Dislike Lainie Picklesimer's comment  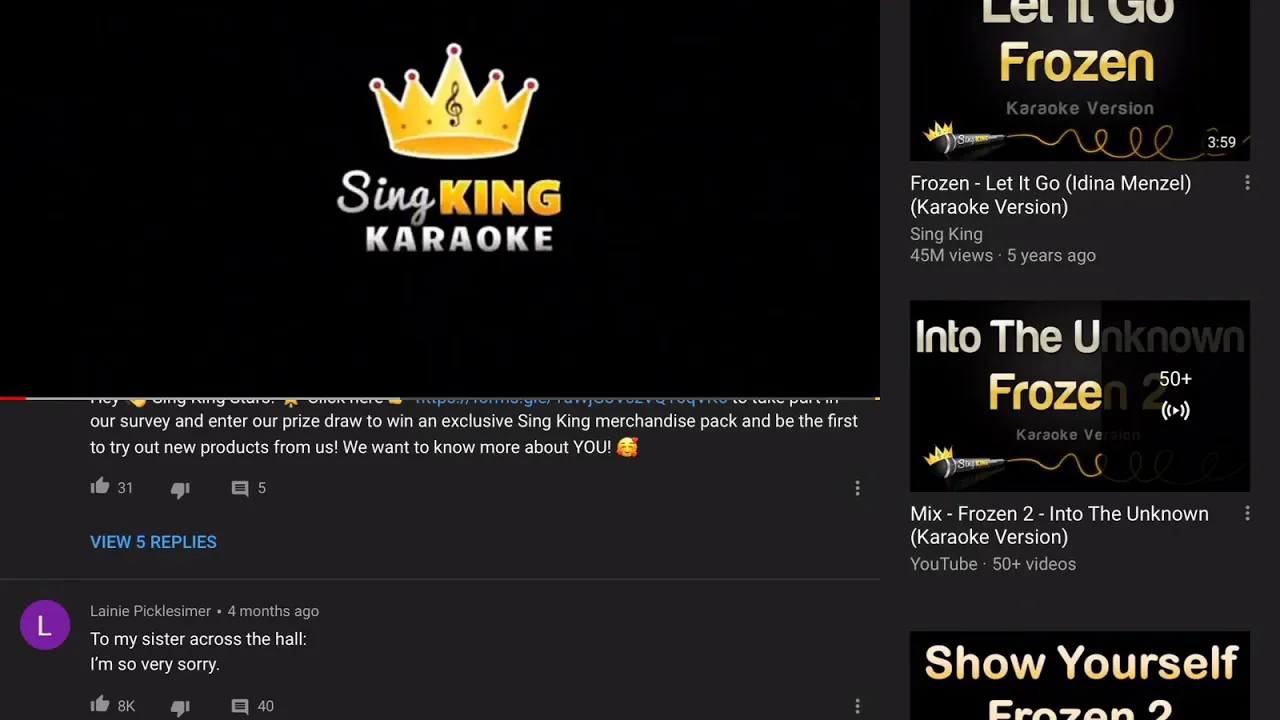click(x=180, y=707)
